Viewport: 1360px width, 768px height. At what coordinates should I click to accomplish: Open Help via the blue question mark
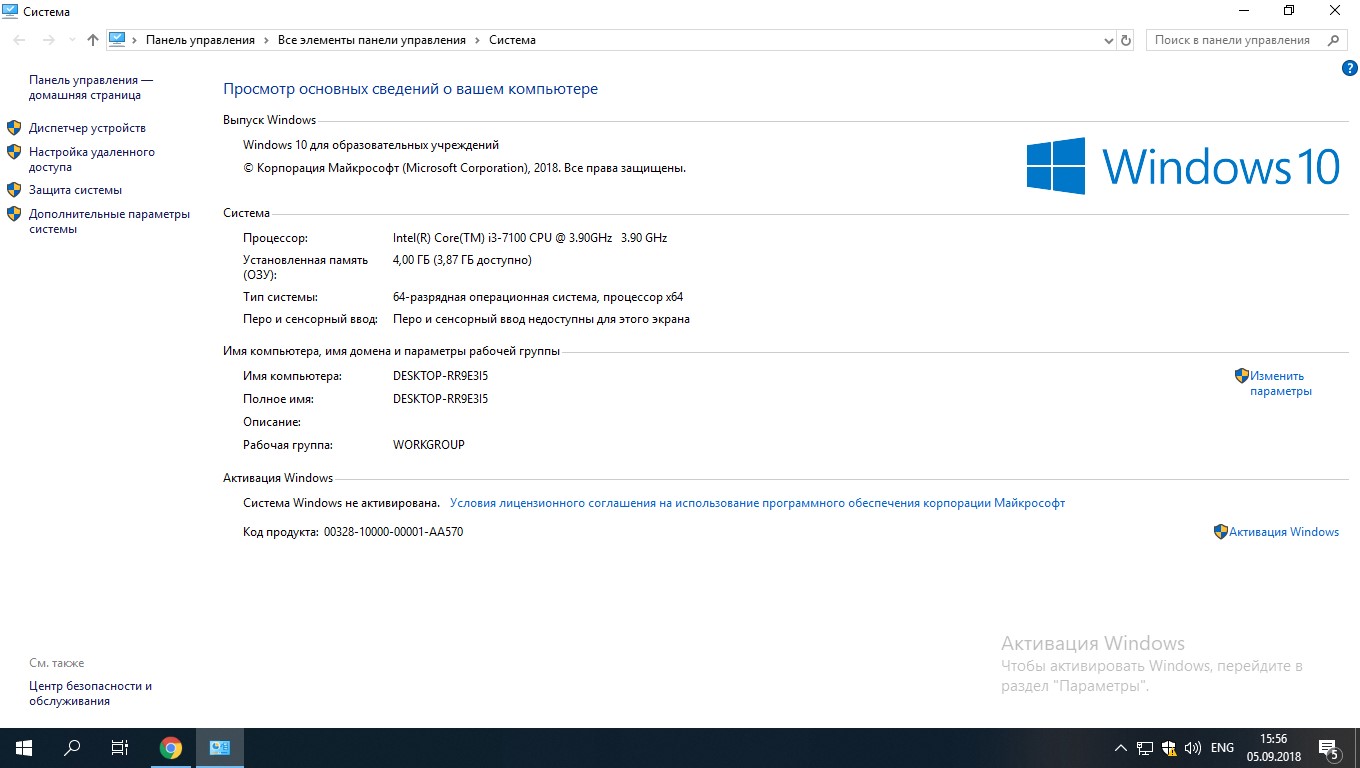click(1349, 68)
